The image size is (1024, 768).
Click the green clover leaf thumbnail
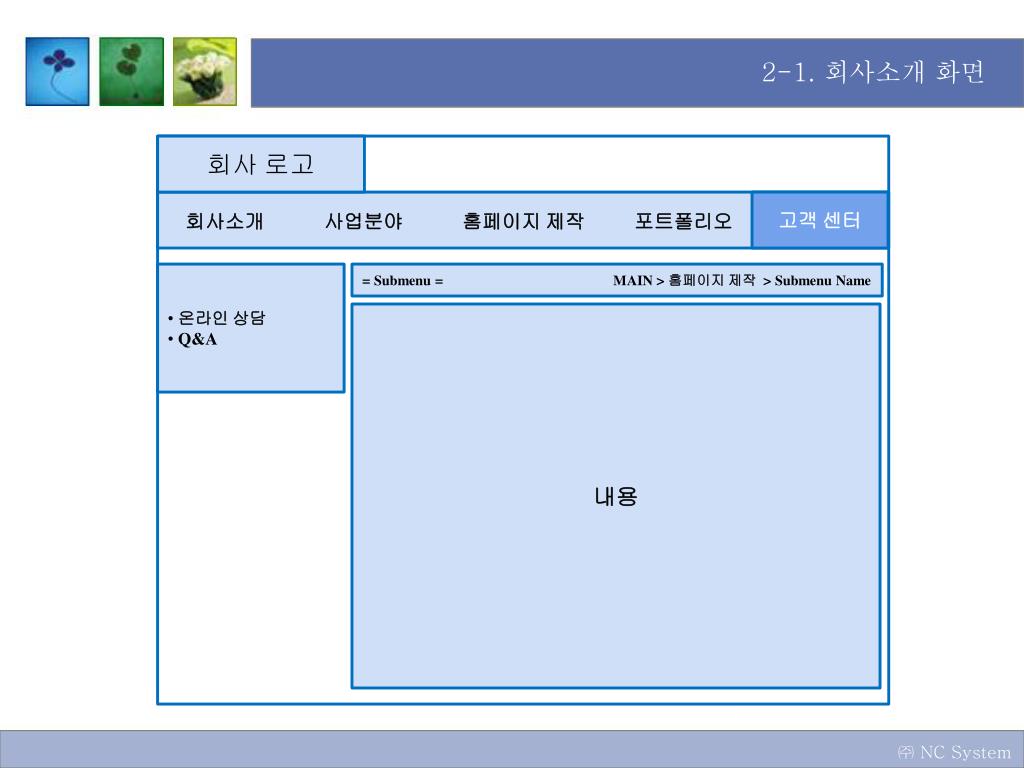click(131, 71)
